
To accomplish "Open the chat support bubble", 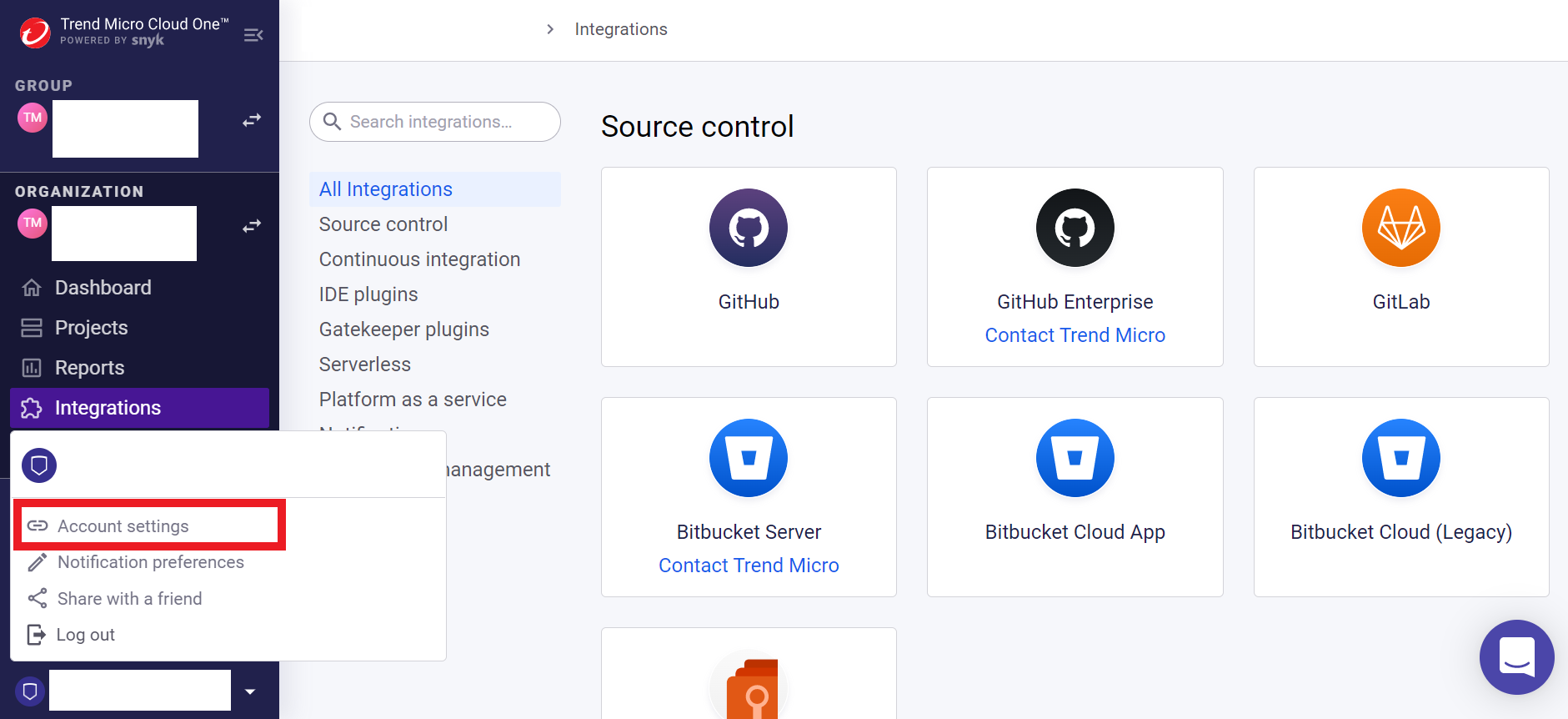I will [x=1517, y=657].
